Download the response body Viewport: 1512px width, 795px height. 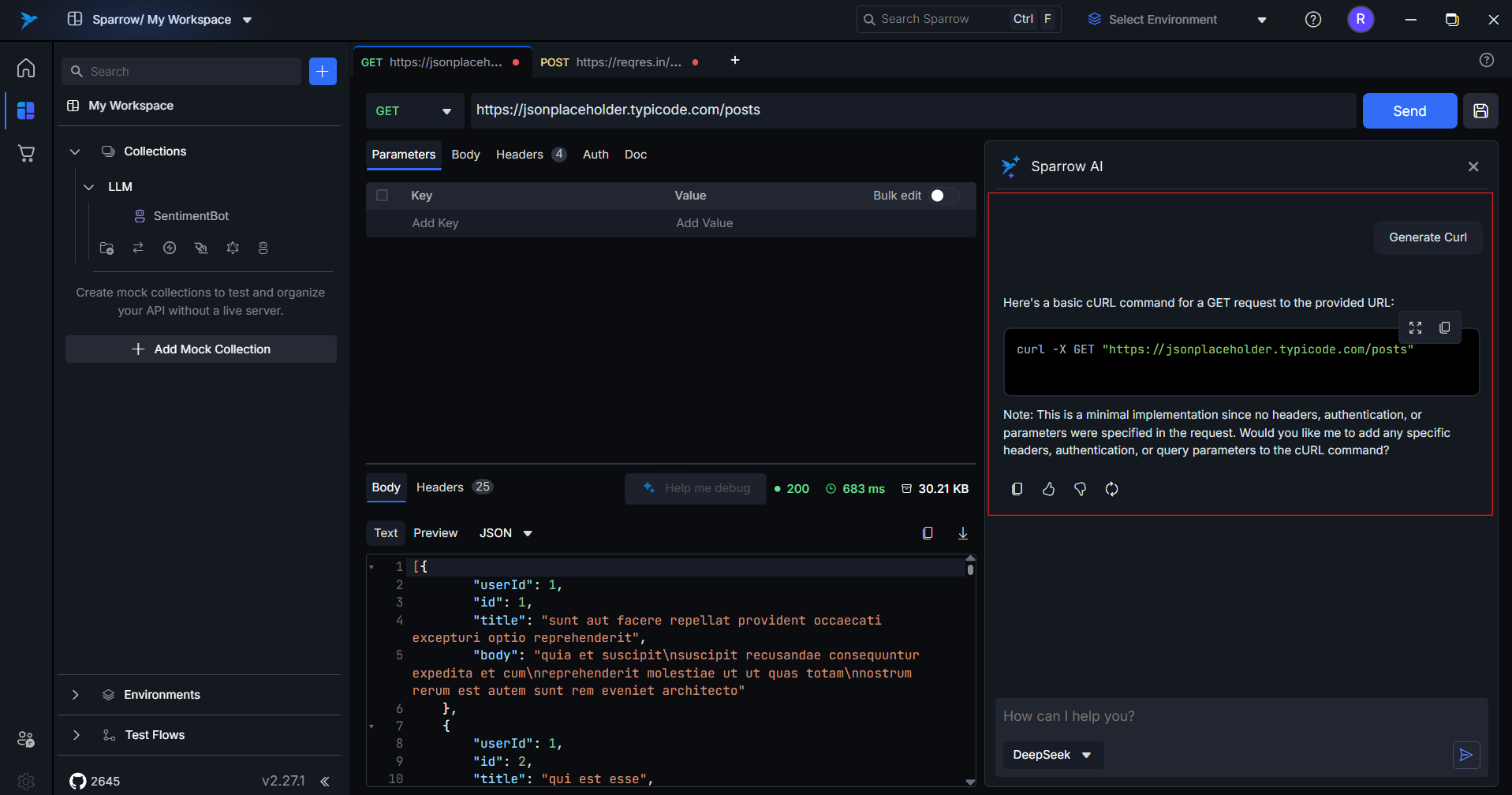click(x=963, y=533)
